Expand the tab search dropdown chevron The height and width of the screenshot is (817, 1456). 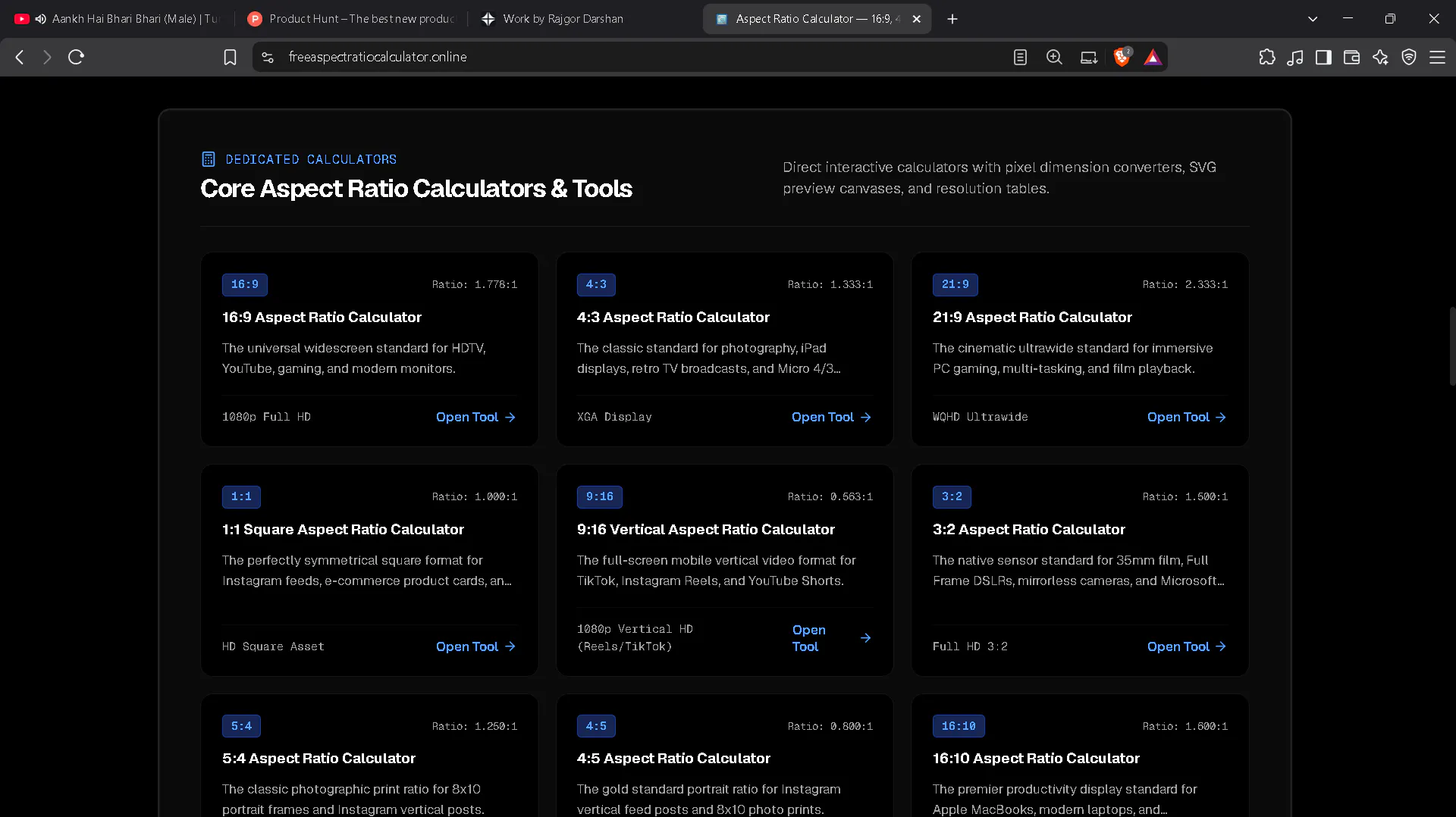point(1313,19)
